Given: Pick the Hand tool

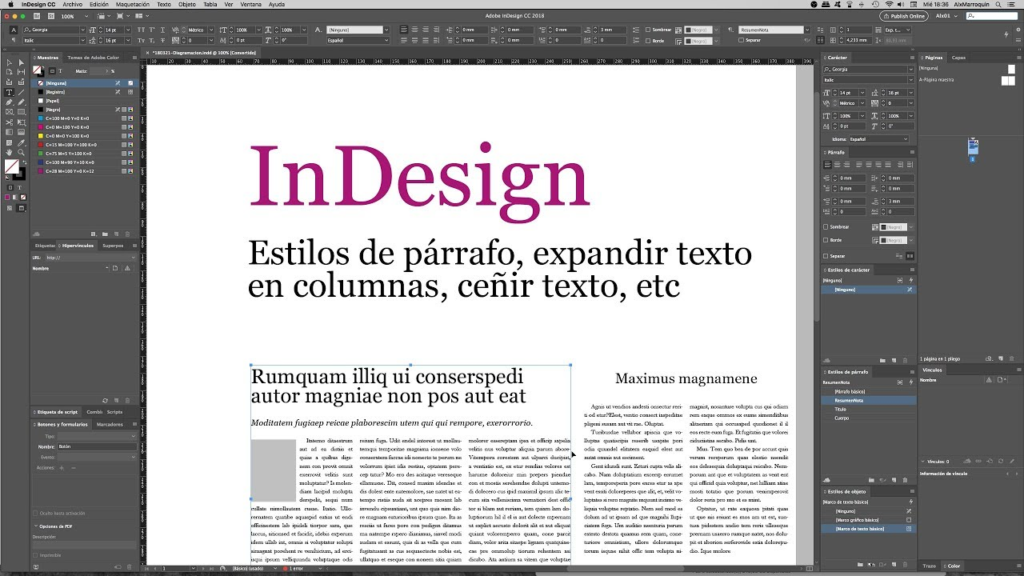Looking at the screenshot, I should click(9, 151).
